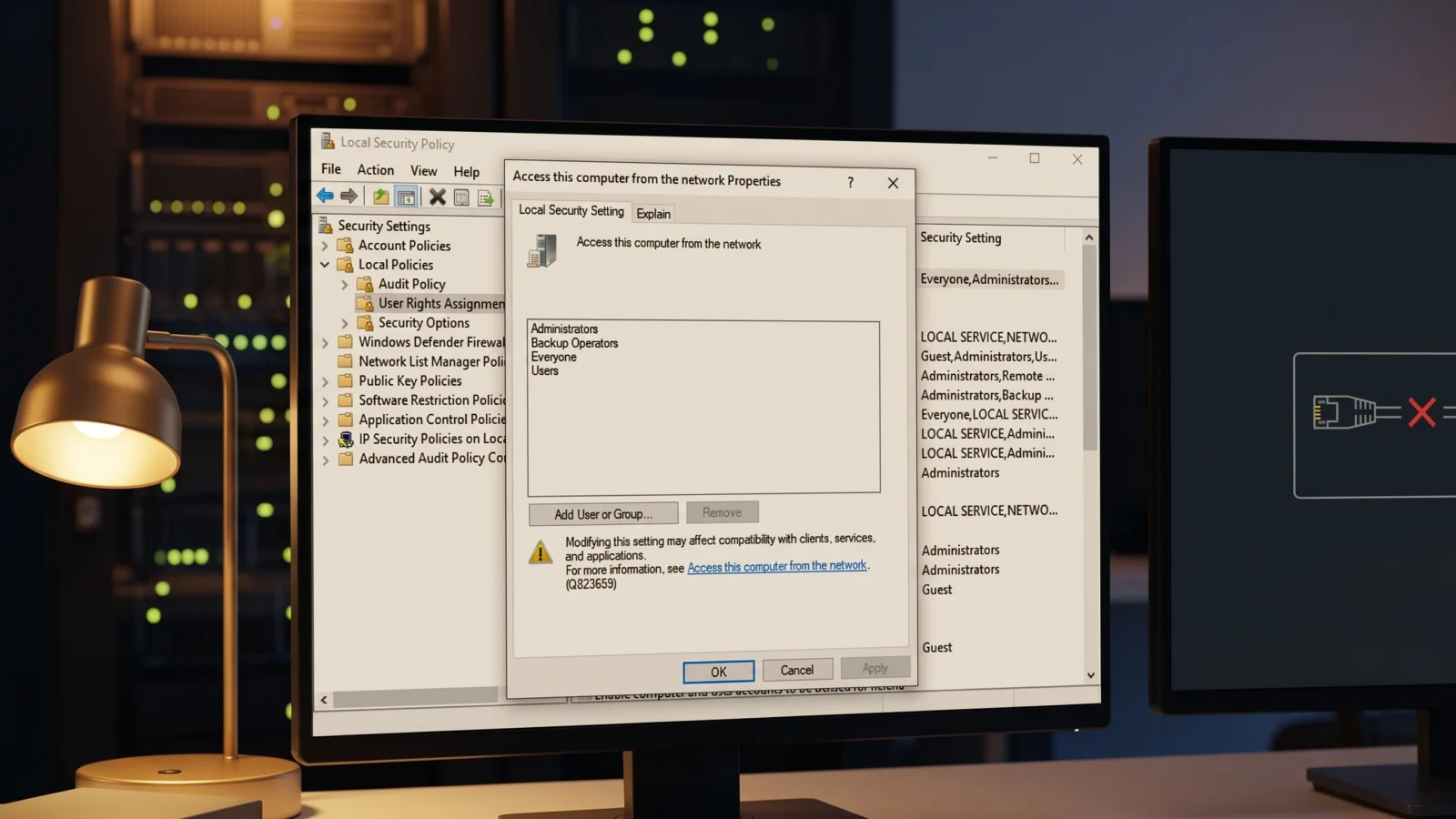Select Security Options in the tree
Image resolution: width=1456 pixels, height=819 pixels.
tap(424, 323)
